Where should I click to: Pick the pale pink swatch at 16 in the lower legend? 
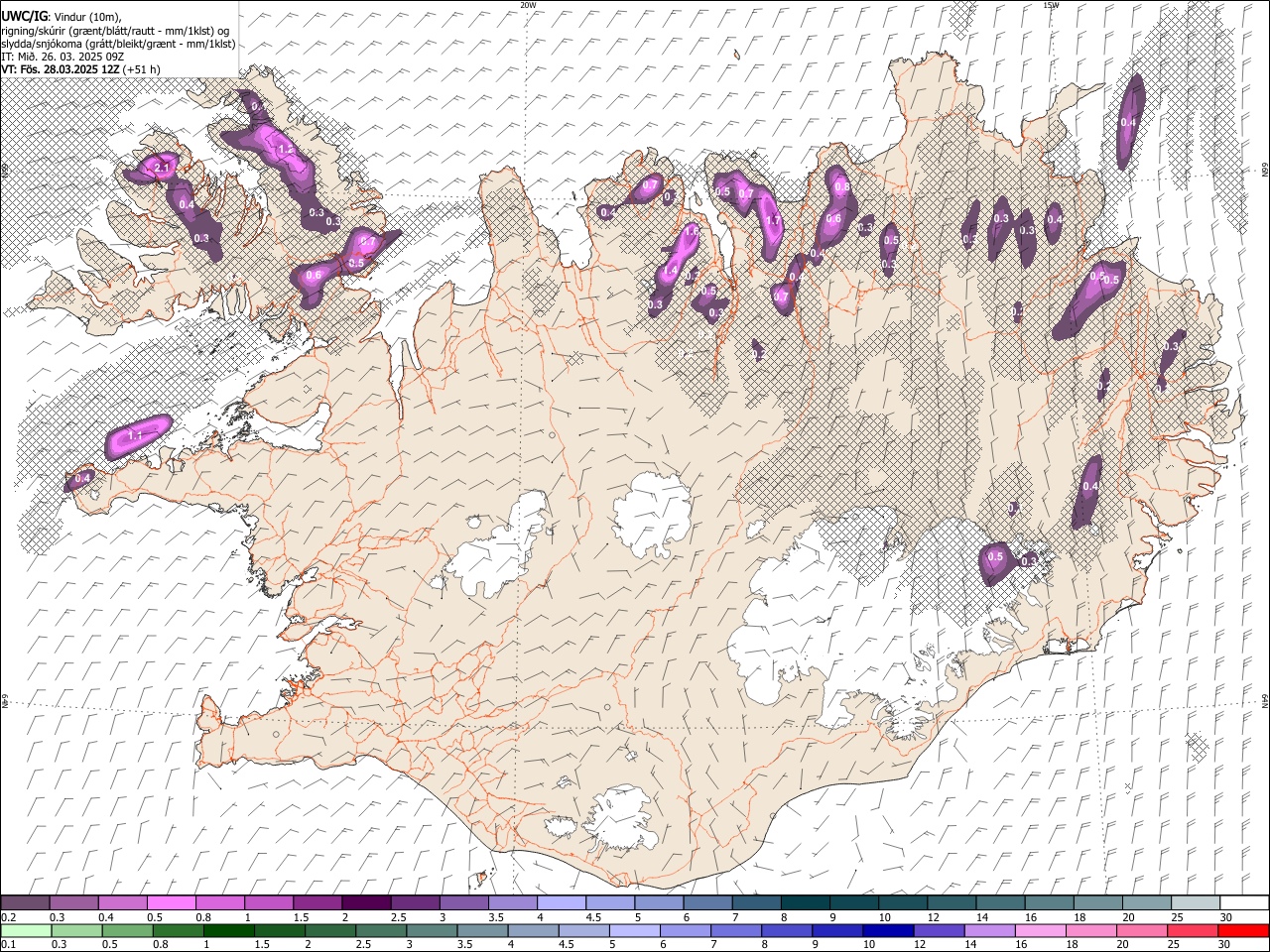[x=1039, y=930]
